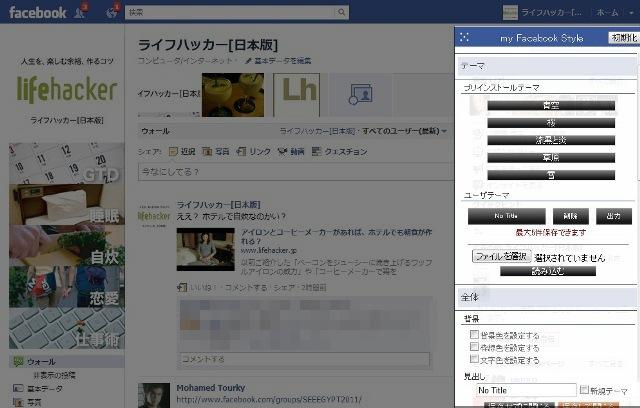Click the profile avatar in the top bar
640x408 pixels.
pyautogui.click(x=510, y=13)
